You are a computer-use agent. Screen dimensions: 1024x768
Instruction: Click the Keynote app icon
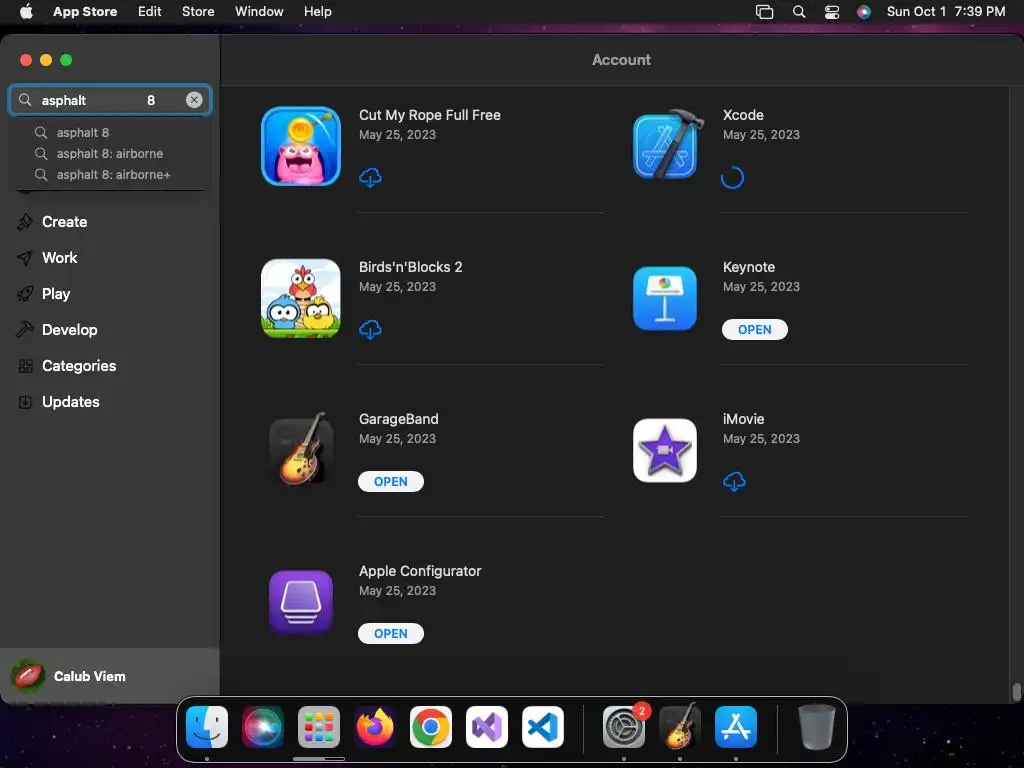665,298
